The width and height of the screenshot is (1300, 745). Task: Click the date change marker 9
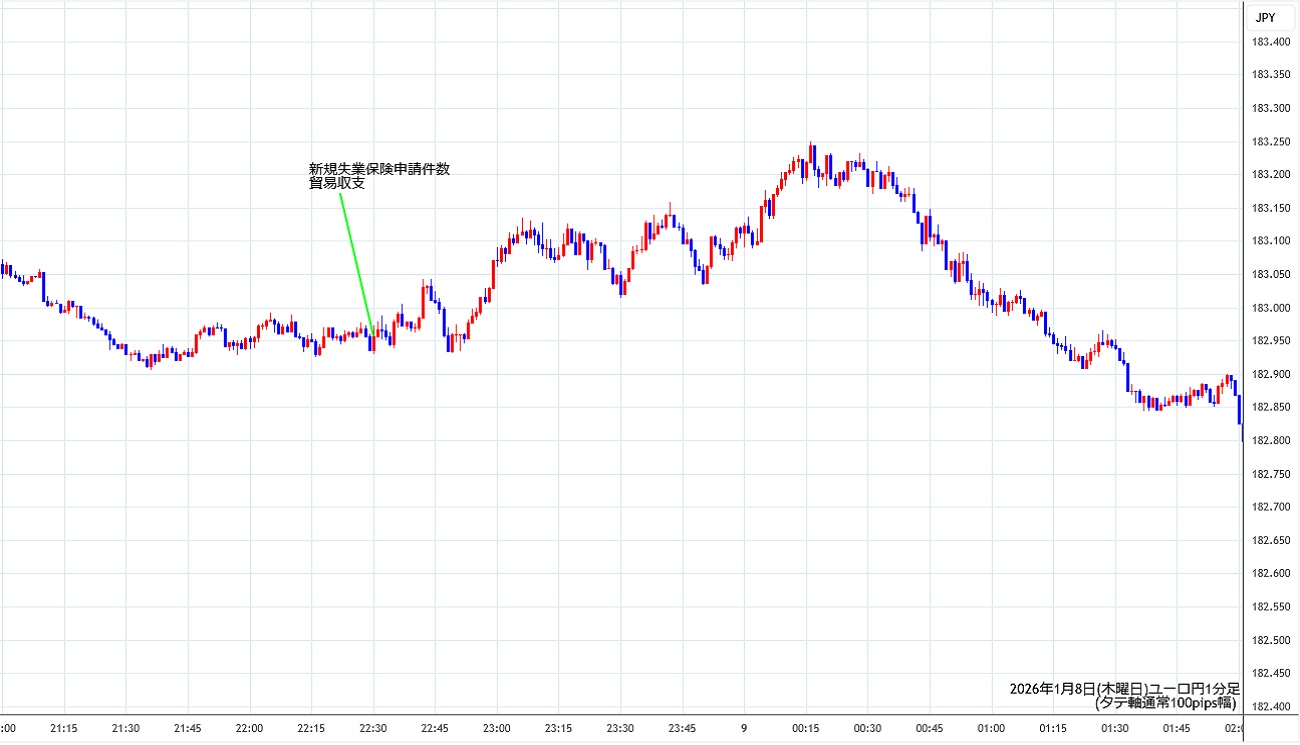coord(743,727)
